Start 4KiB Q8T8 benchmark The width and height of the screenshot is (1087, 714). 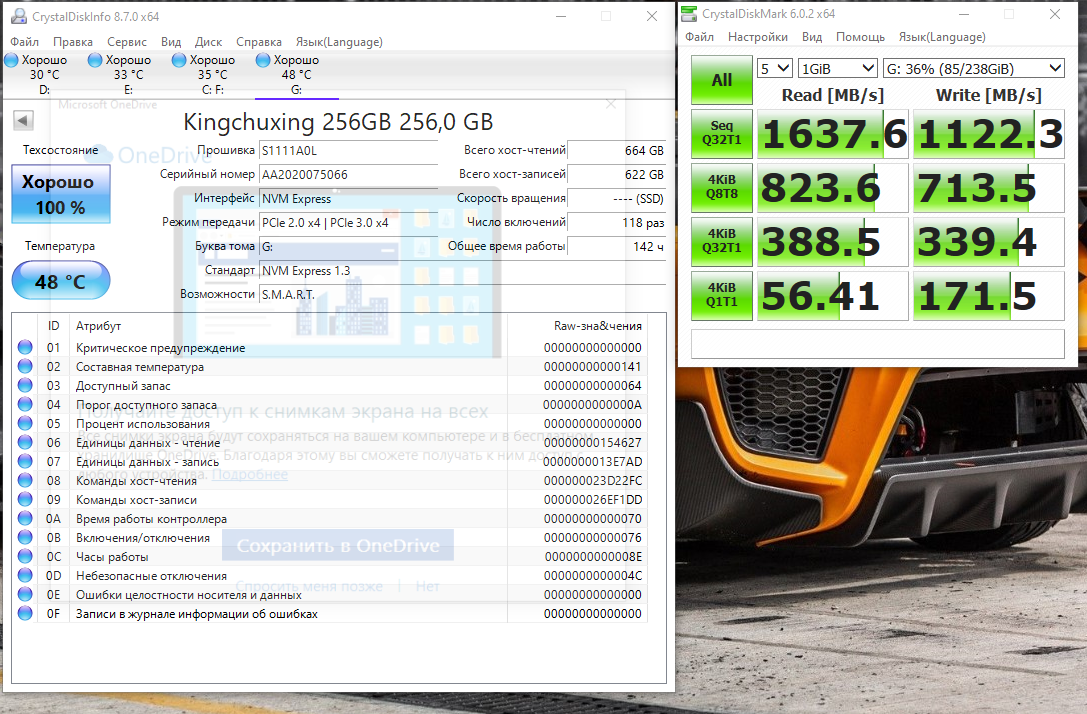[722, 187]
